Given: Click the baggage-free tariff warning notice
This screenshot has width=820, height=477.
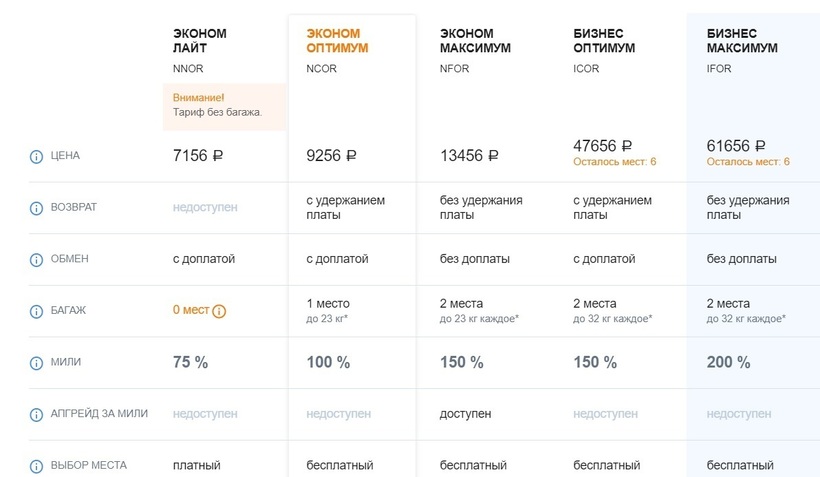Looking at the screenshot, I should tap(224, 105).
